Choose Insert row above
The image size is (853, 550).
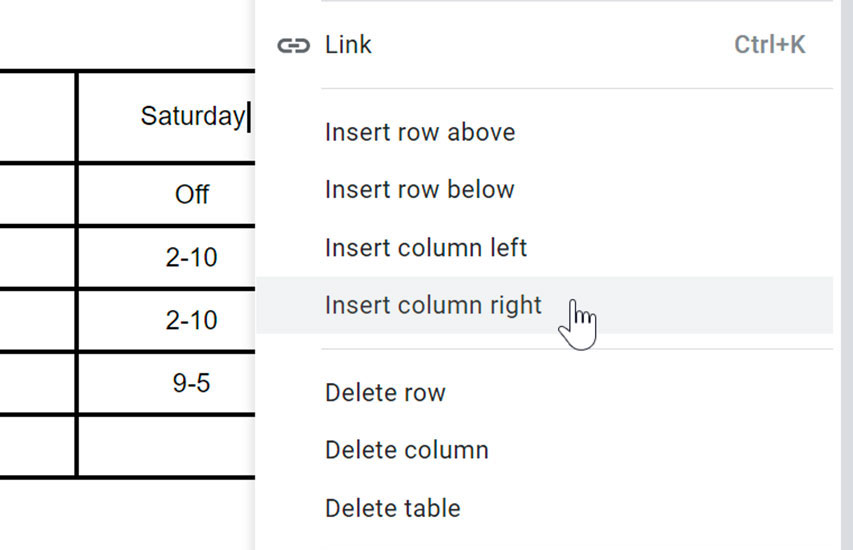(x=420, y=132)
